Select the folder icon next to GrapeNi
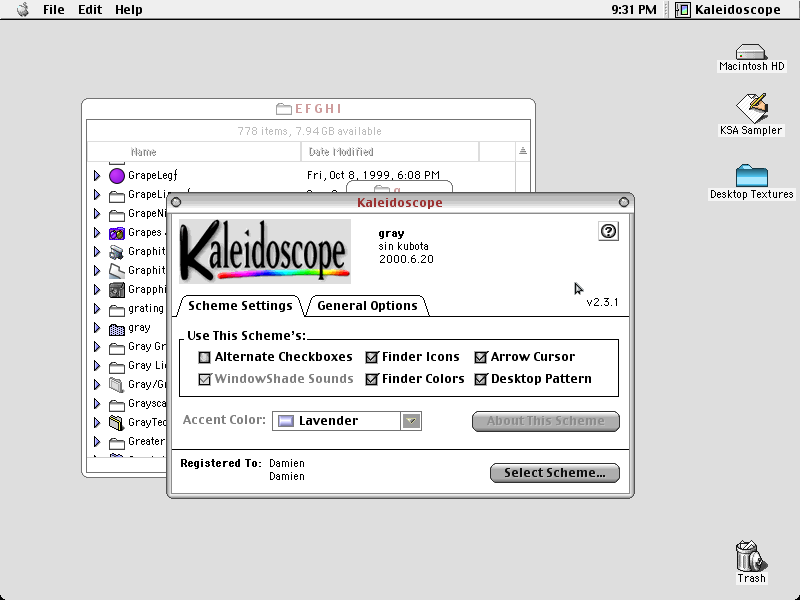Image resolution: width=800 pixels, height=600 pixels. coord(117,214)
